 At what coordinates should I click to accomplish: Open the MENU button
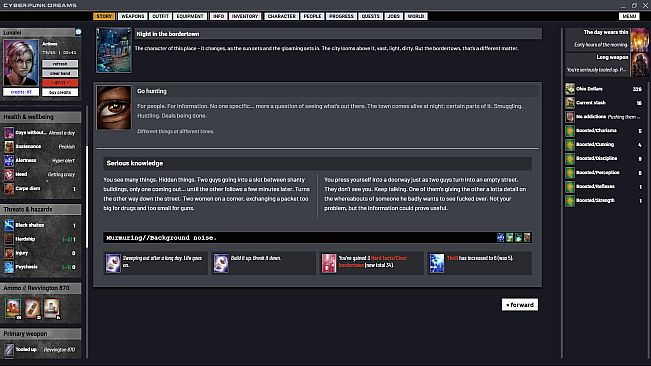629,16
